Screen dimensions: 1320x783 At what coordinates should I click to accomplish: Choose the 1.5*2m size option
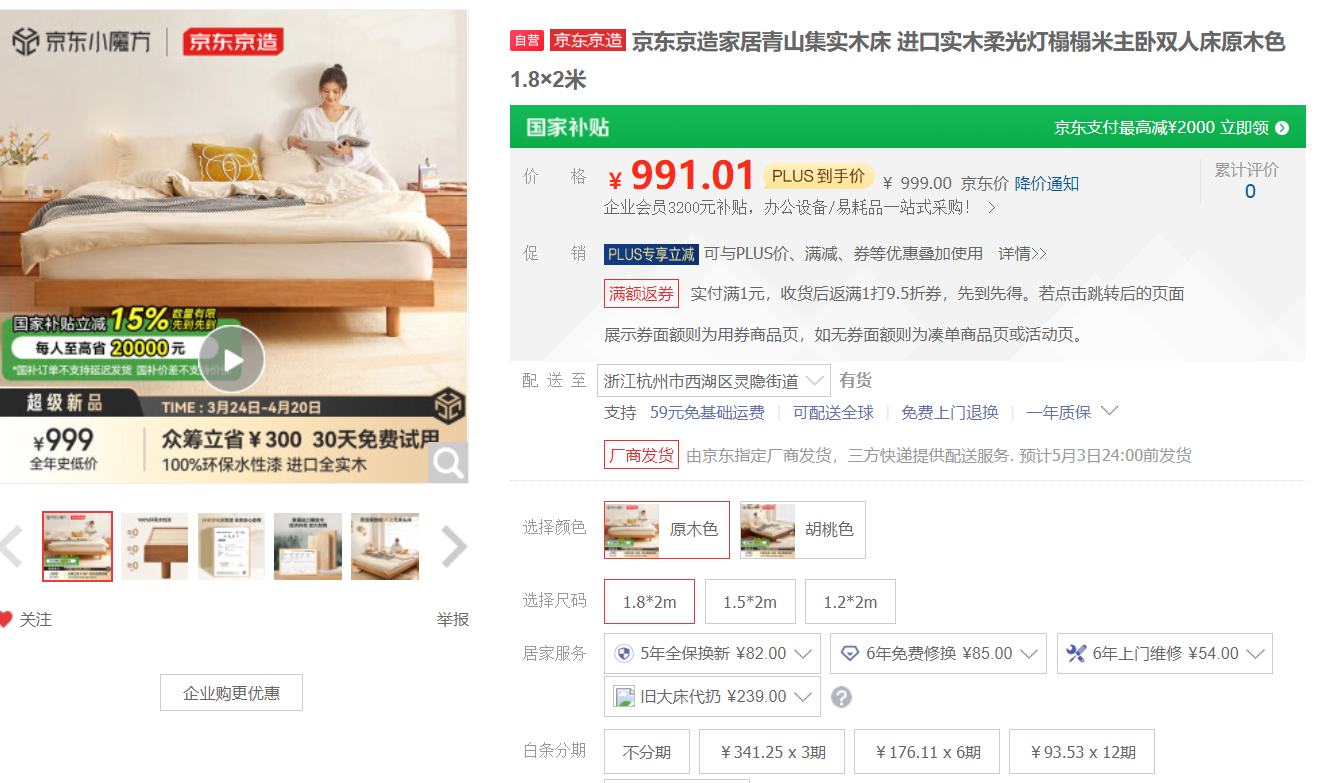[x=750, y=602]
